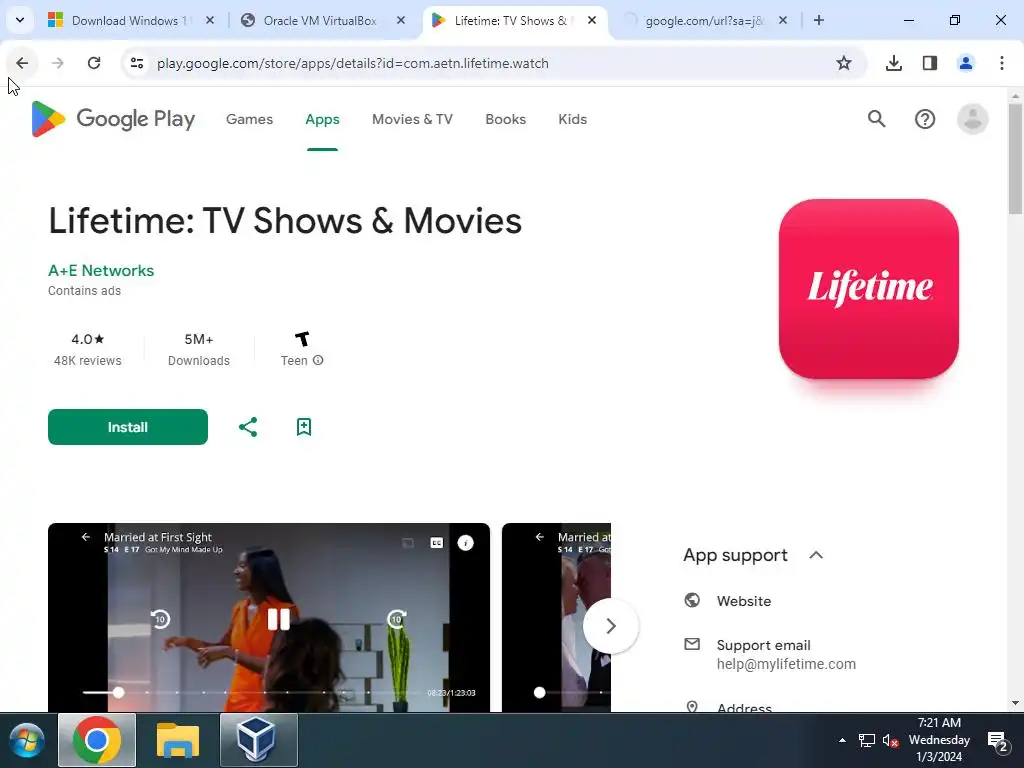1024x768 pixels.
Task: Click the Chrome taskbar icon
Action: (x=97, y=740)
